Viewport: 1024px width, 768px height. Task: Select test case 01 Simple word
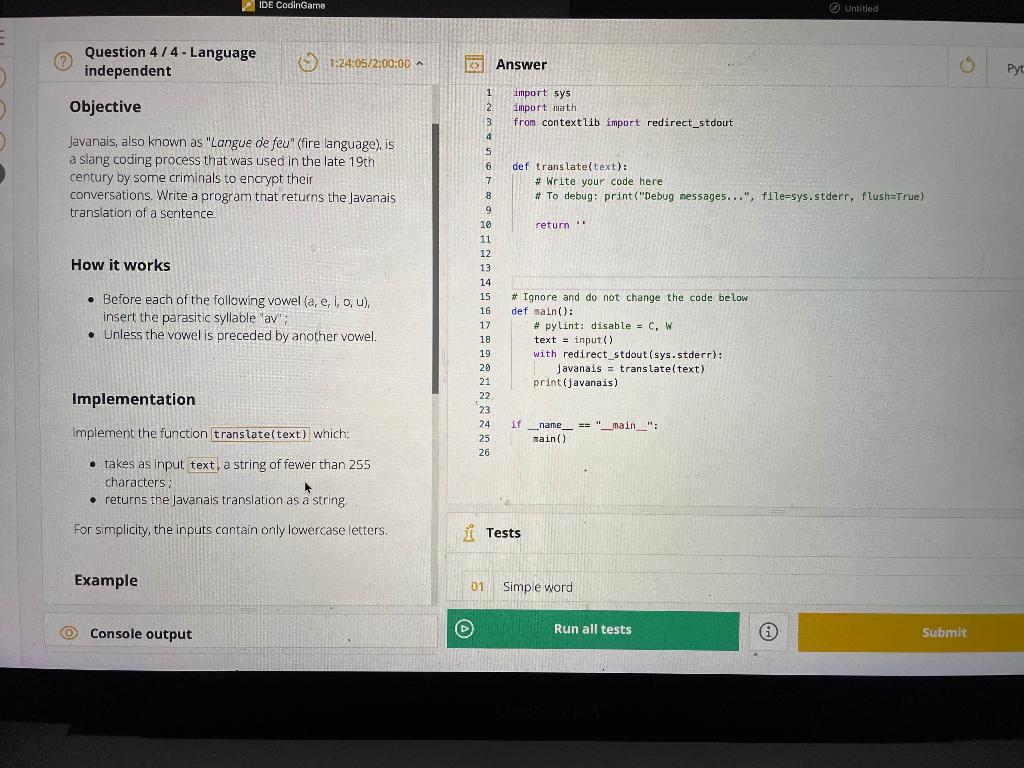point(538,587)
